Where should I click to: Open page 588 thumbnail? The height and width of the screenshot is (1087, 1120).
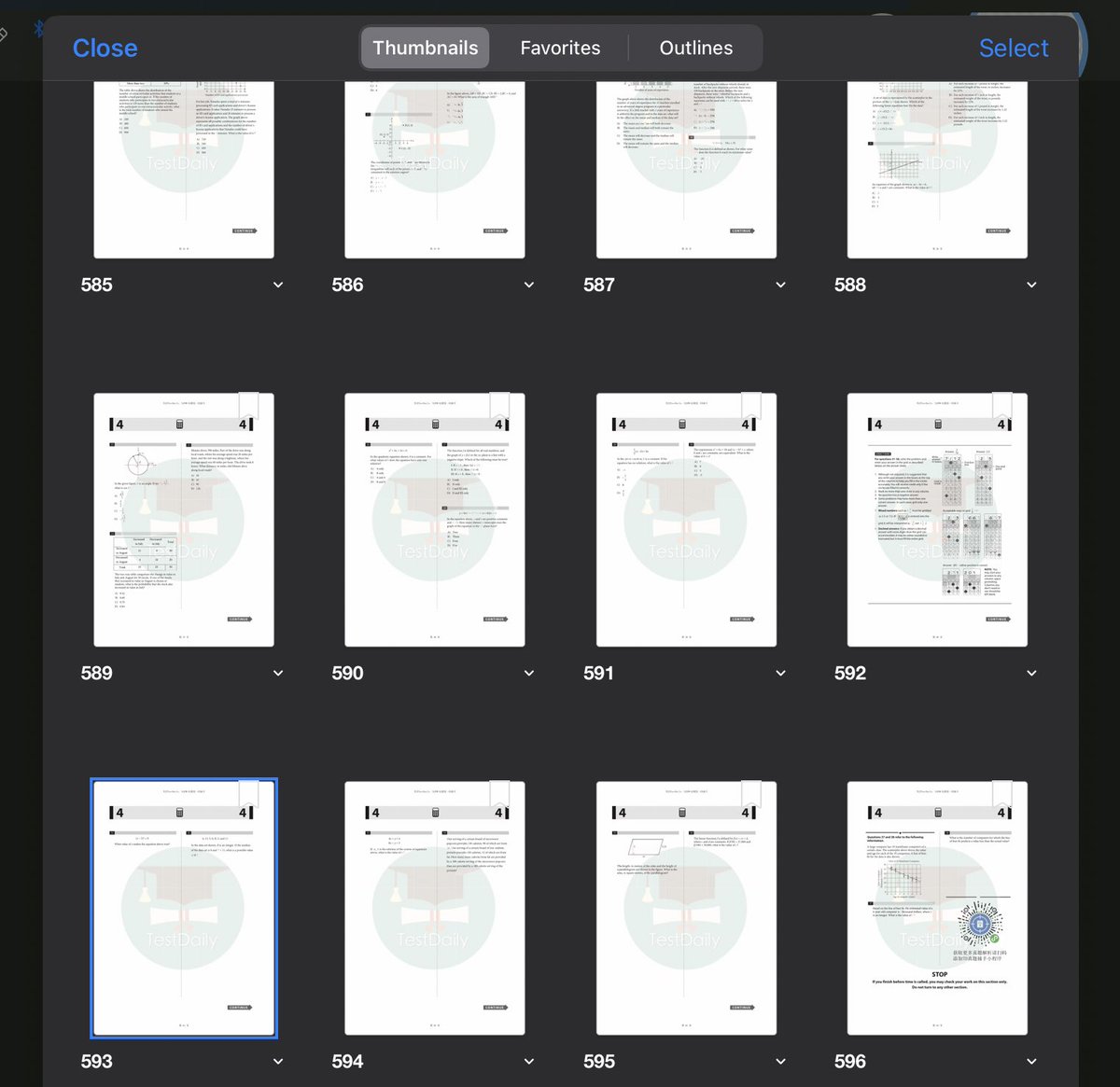pyautogui.click(x=937, y=170)
